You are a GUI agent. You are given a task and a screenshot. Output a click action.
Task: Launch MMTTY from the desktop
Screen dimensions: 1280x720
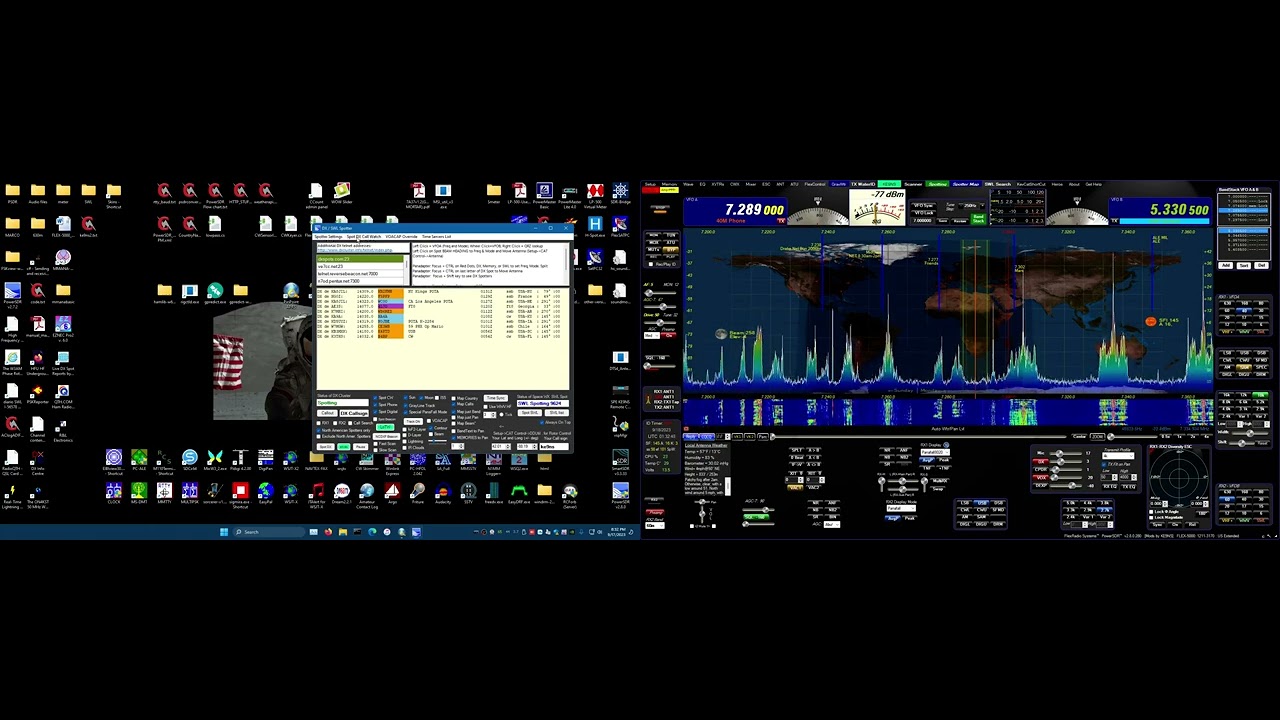(164, 493)
